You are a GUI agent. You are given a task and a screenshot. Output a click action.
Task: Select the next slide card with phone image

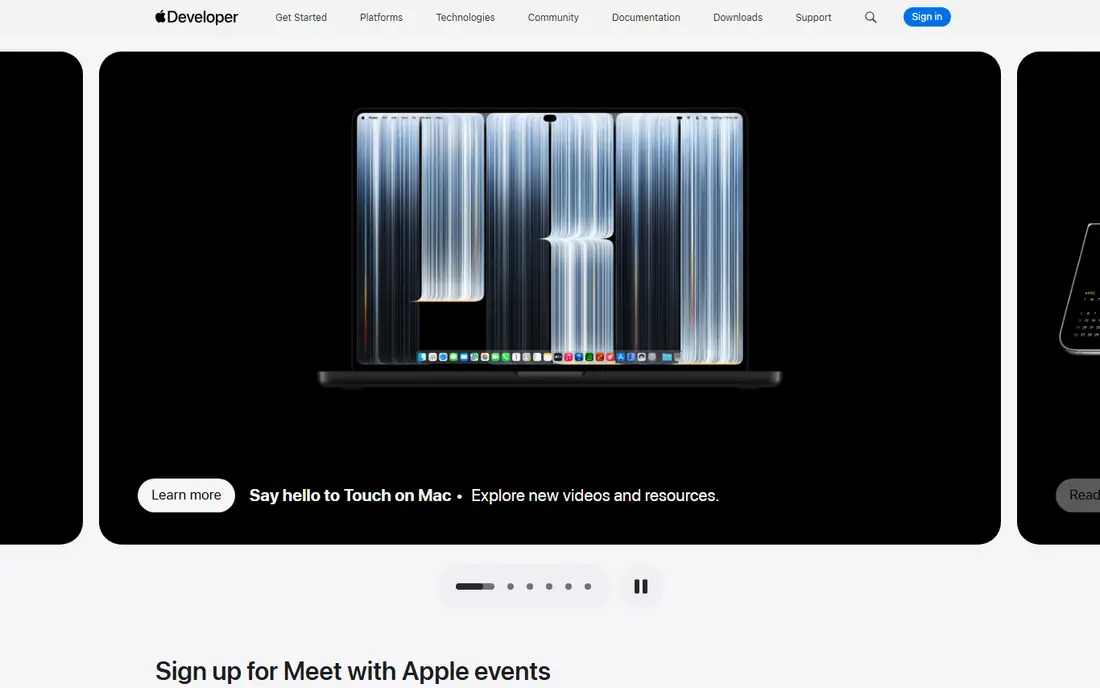point(1059,297)
